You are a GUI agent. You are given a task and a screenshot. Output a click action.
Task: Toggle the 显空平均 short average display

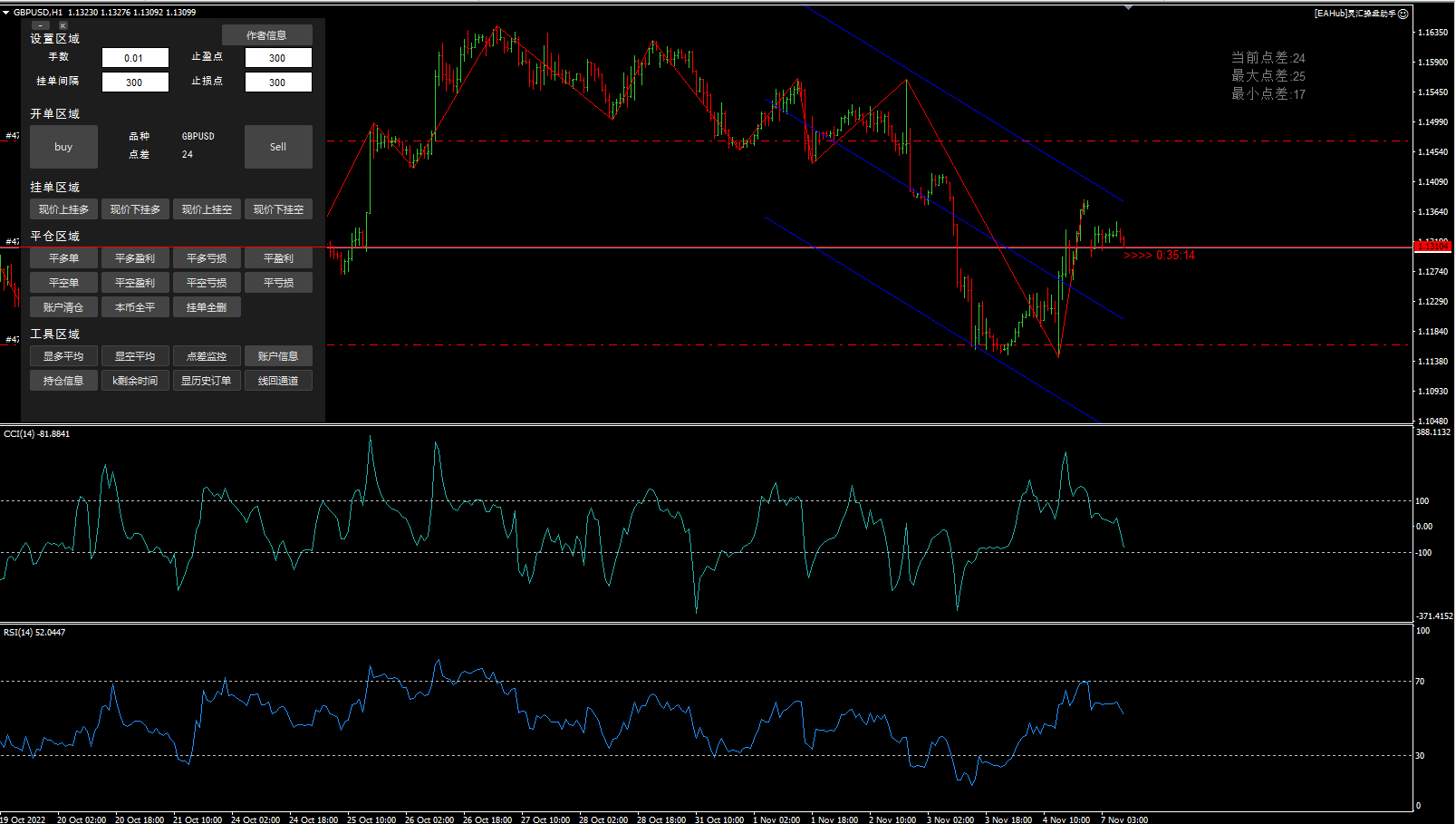[135, 356]
